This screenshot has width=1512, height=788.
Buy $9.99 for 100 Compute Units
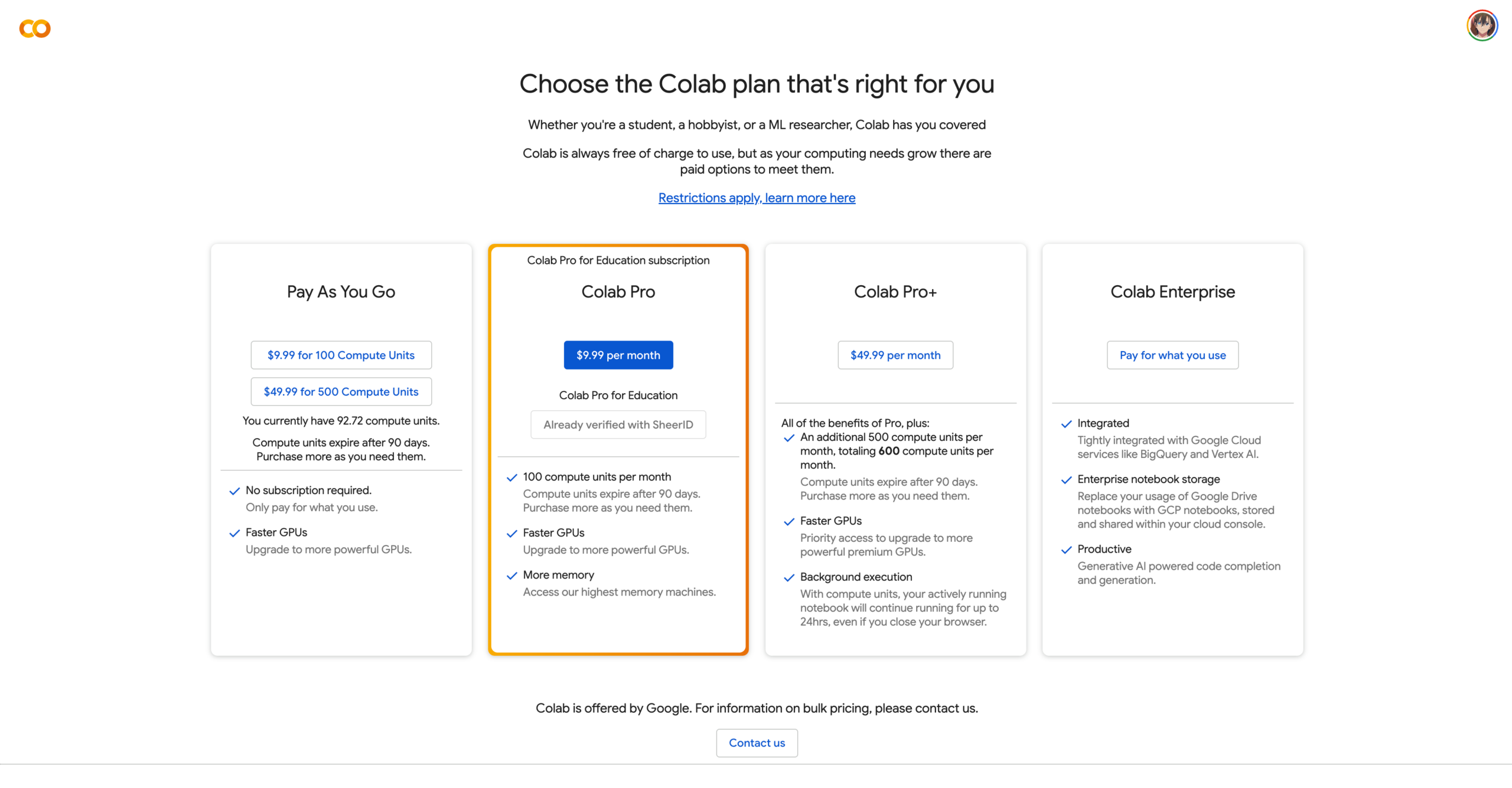341,355
